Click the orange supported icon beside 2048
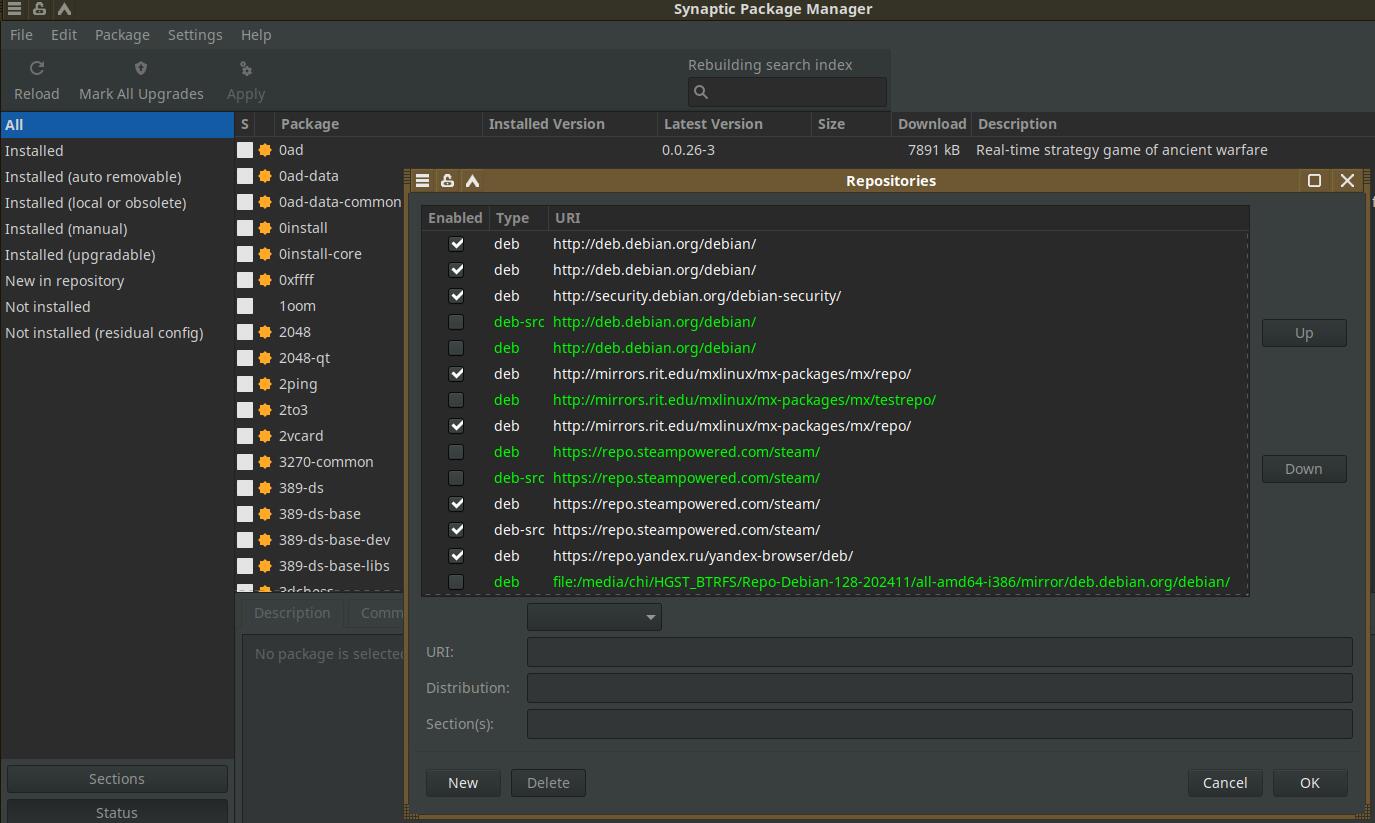 pyautogui.click(x=265, y=332)
